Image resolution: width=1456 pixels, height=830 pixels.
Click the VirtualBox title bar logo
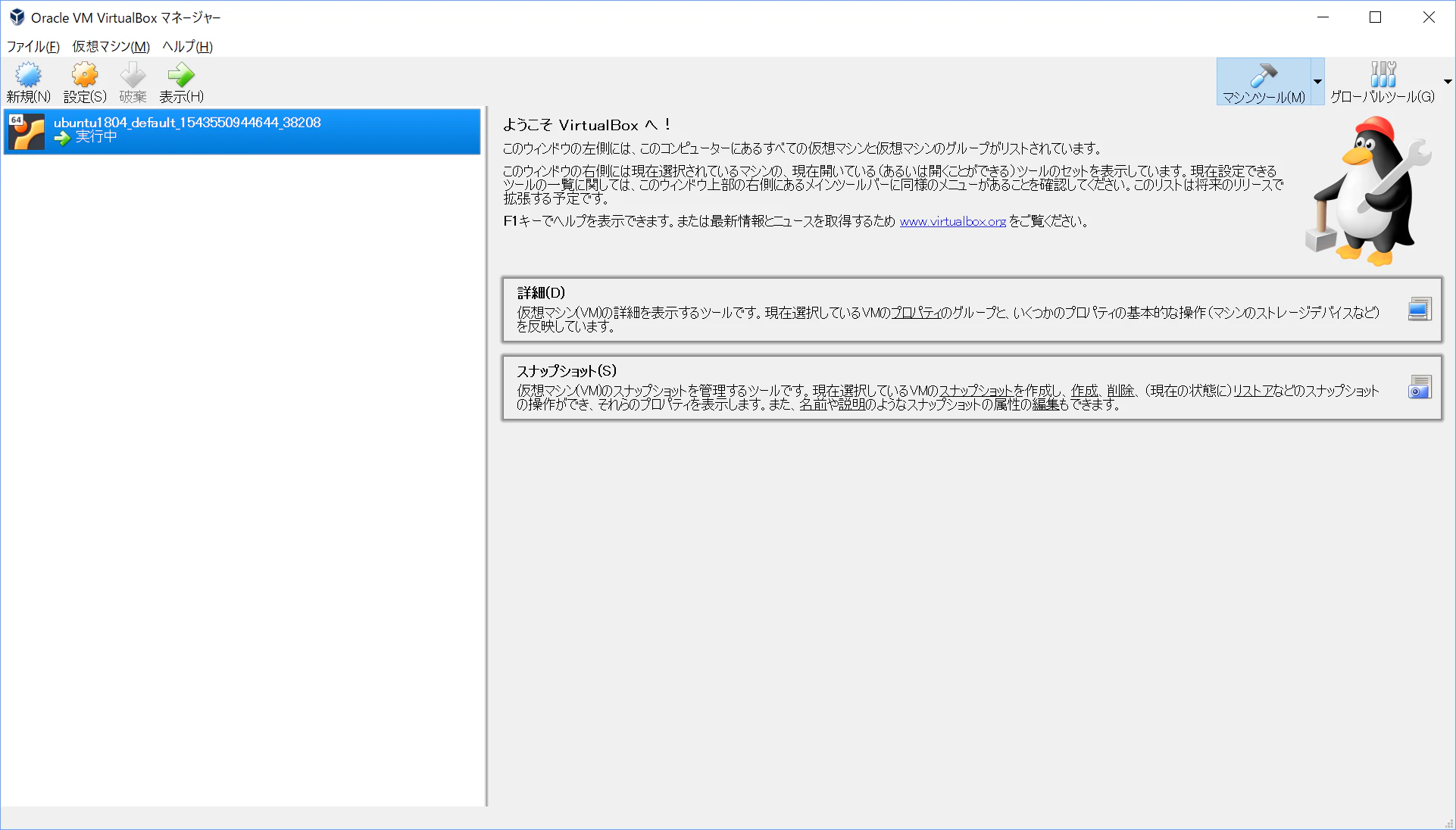tap(17, 17)
